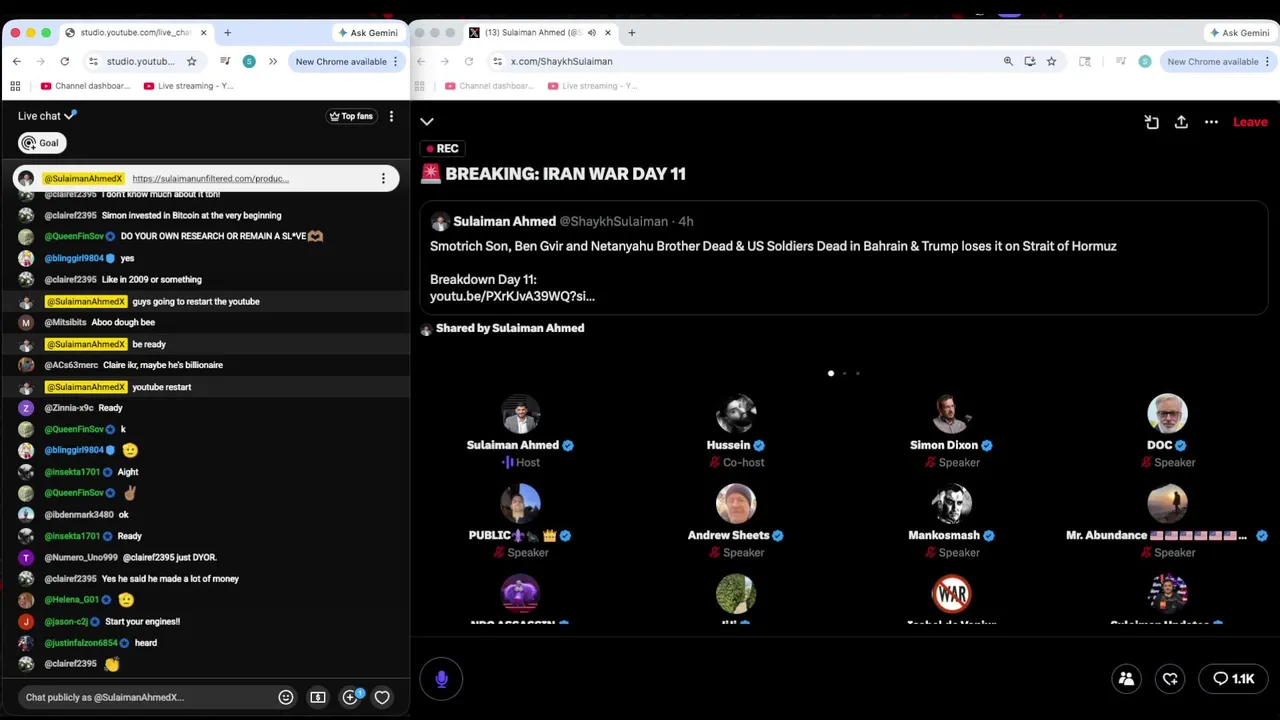Open Top fans in live chat
The image size is (1280, 720).
coord(351,116)
